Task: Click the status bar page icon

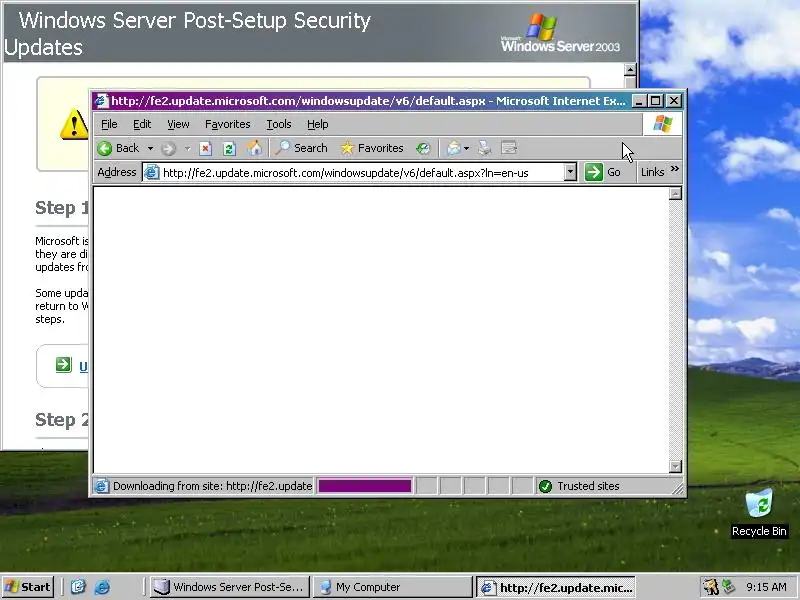Action: tap(102, 486)
